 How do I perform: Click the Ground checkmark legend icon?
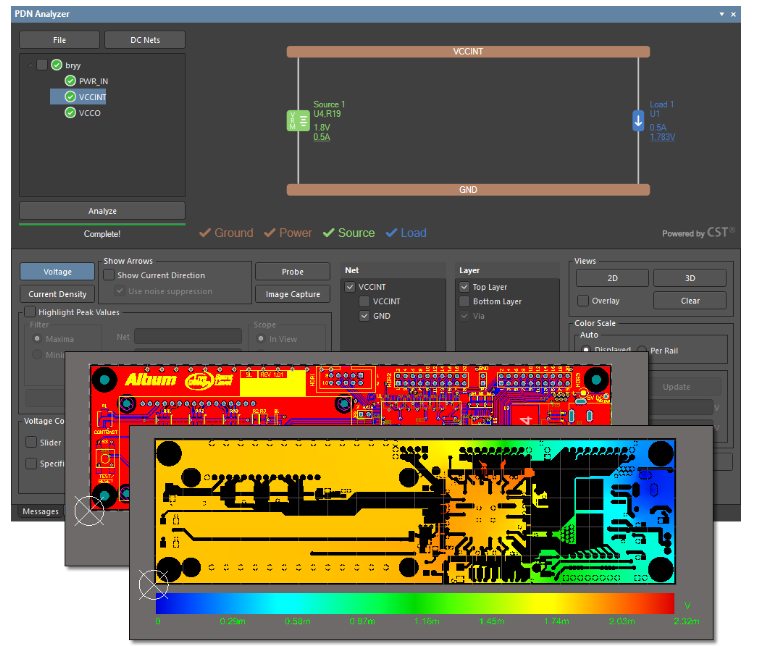click(x=204, y=233)
